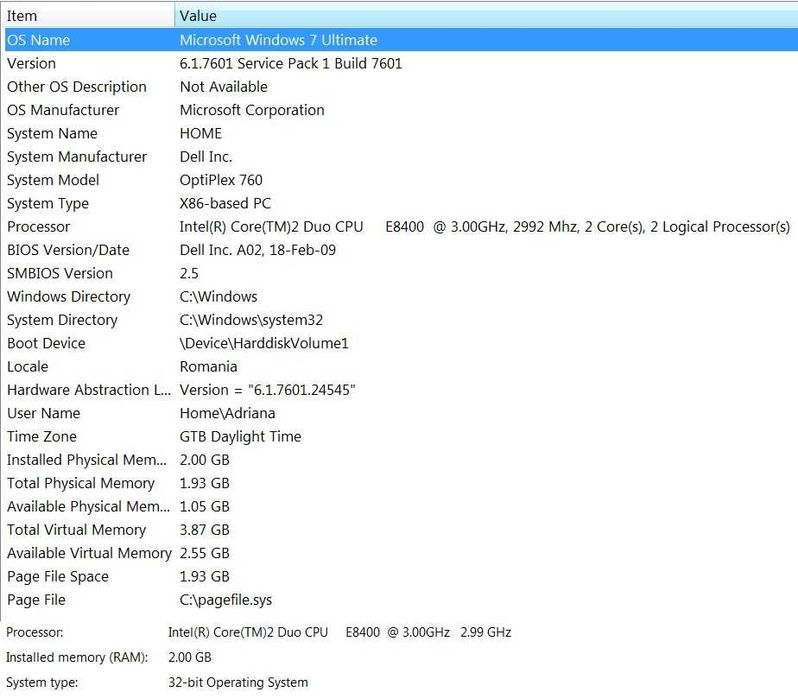Click the 'Dell Inc. A02, 18-Feb-09' value
The width and height of the screenshot is (798, 700).
coord(258,250)
